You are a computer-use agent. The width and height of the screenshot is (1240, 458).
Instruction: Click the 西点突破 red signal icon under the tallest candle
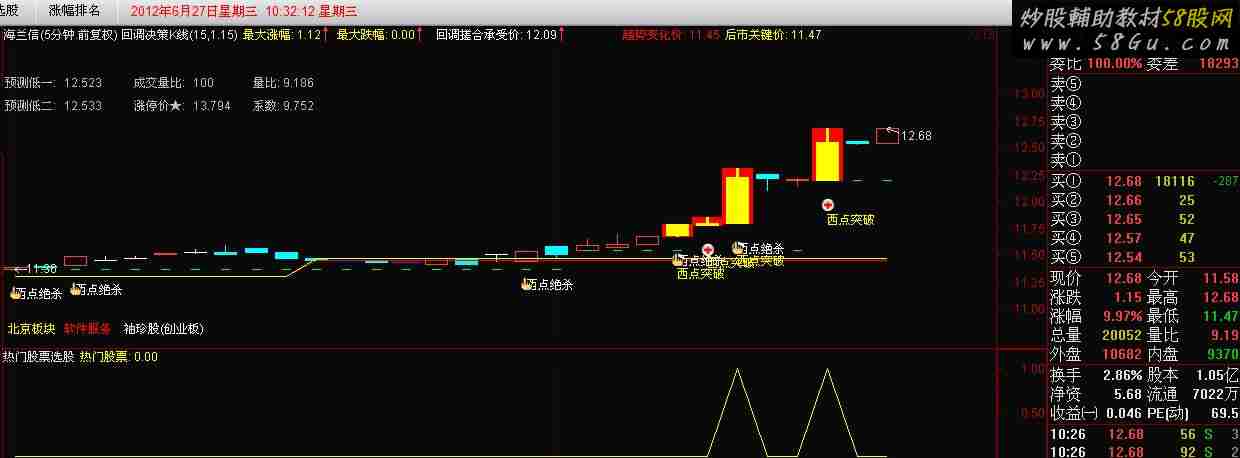click(x=828, y=204)
